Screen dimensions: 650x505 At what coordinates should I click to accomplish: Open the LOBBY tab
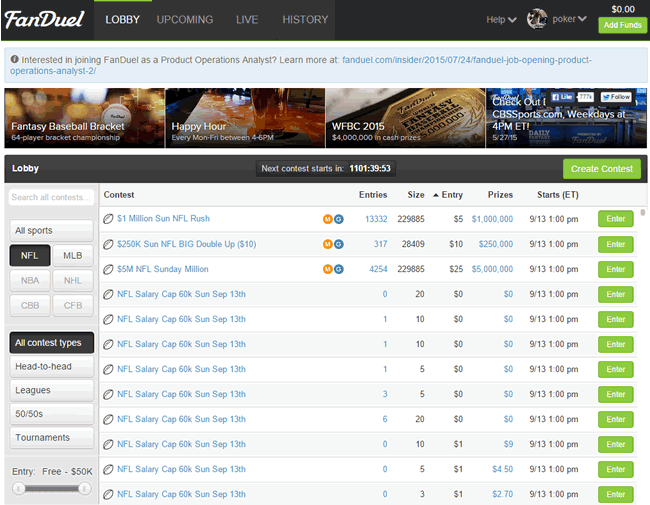(123, 19)
